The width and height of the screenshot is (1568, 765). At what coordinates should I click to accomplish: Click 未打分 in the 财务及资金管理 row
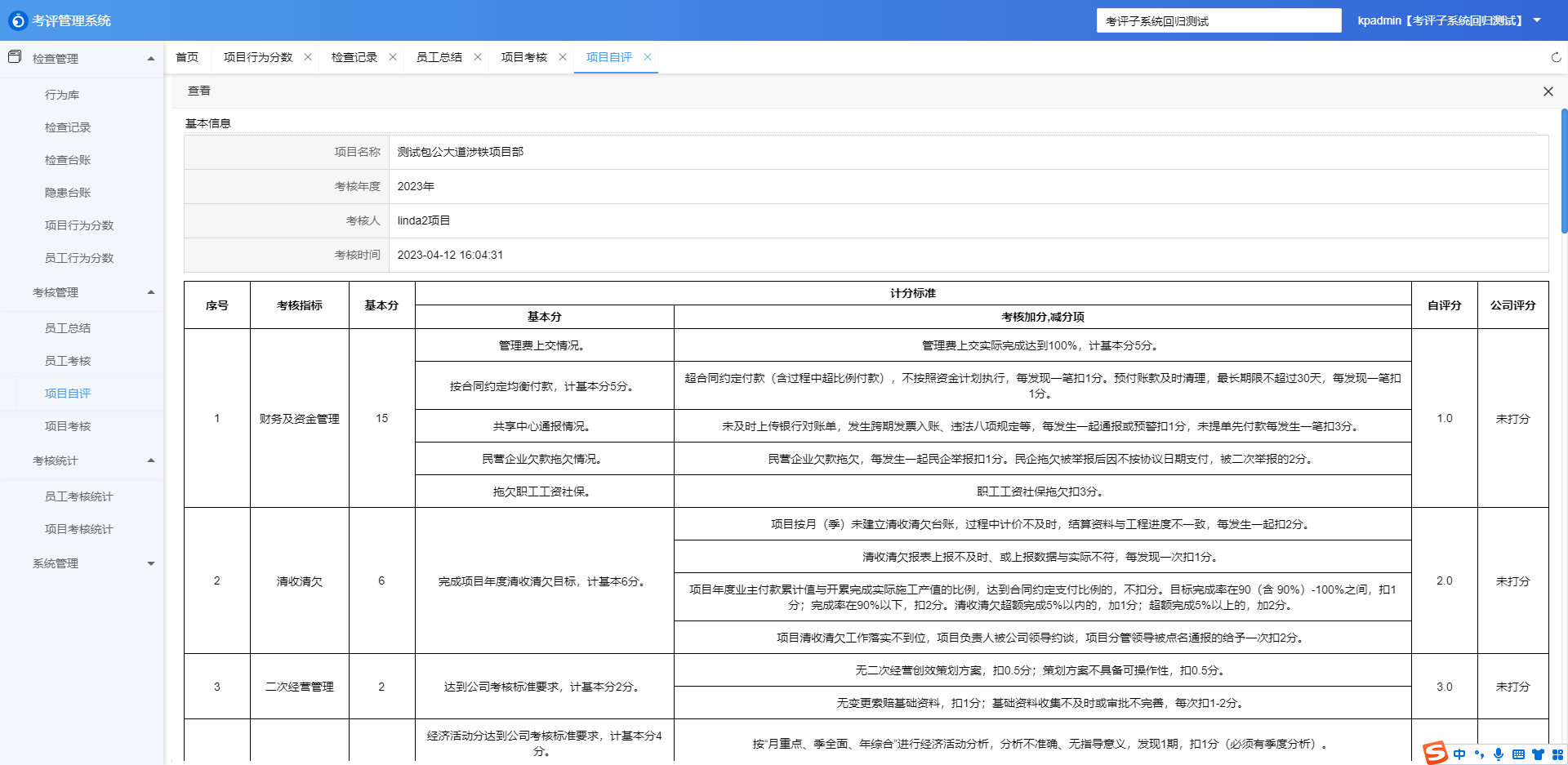click(x=1513, y=418)
